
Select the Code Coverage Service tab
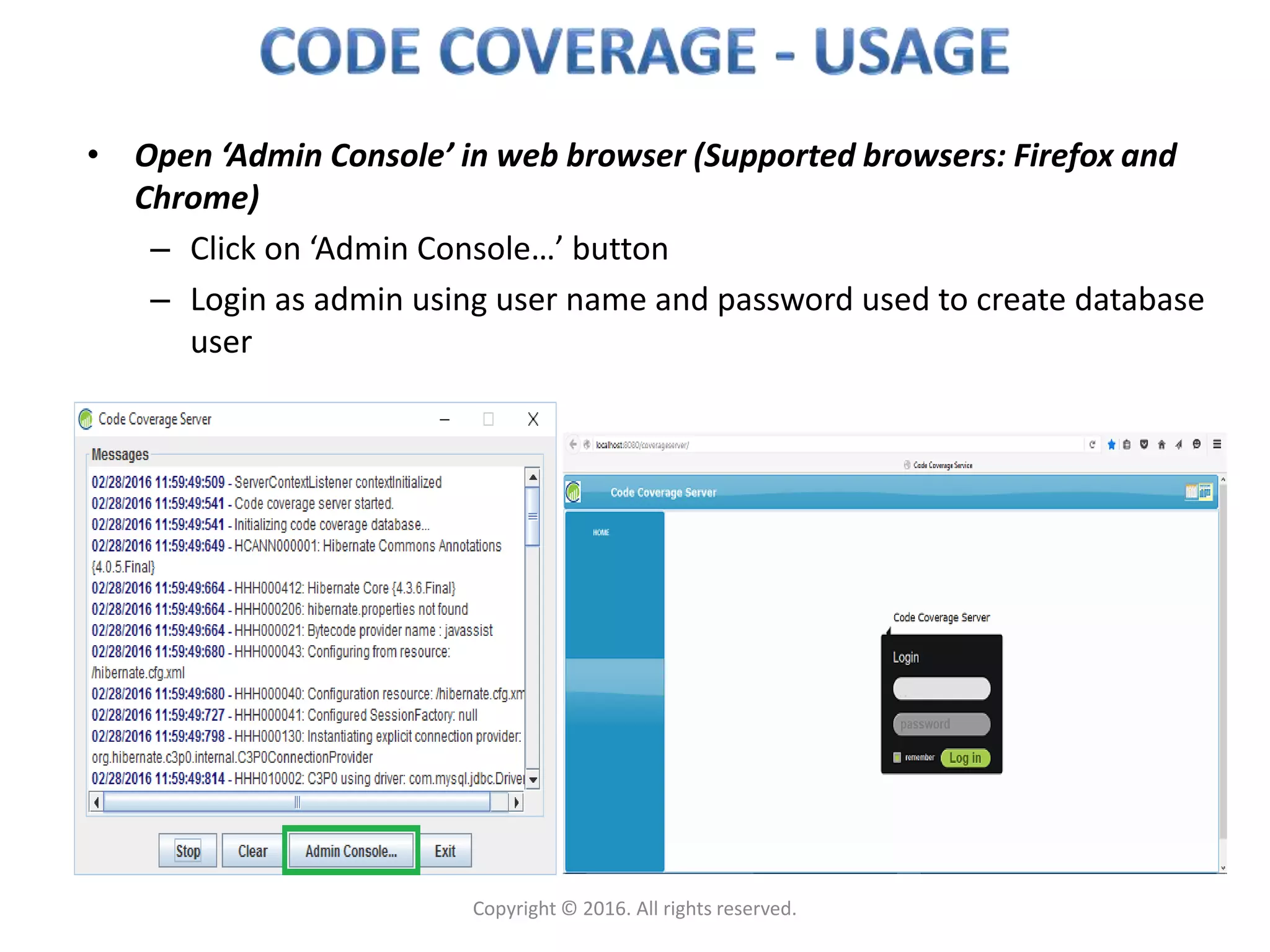938,465
